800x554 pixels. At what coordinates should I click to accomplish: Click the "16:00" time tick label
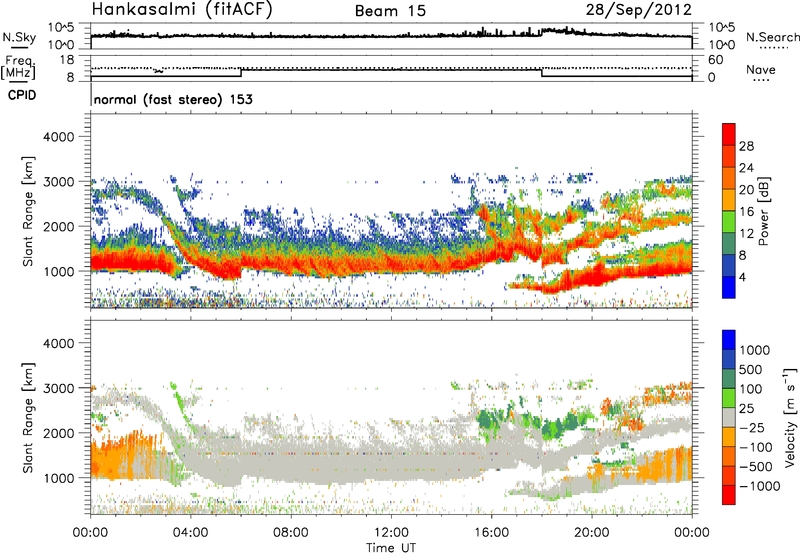pyautogui.click(x=491, y=533)
